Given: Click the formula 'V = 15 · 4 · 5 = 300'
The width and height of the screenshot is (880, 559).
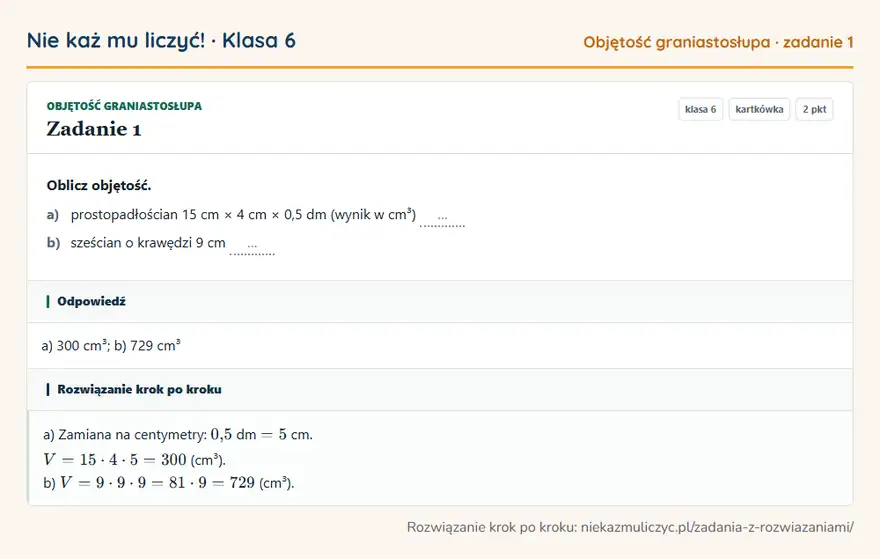Looking at the screenshot, I should [115, 460].
